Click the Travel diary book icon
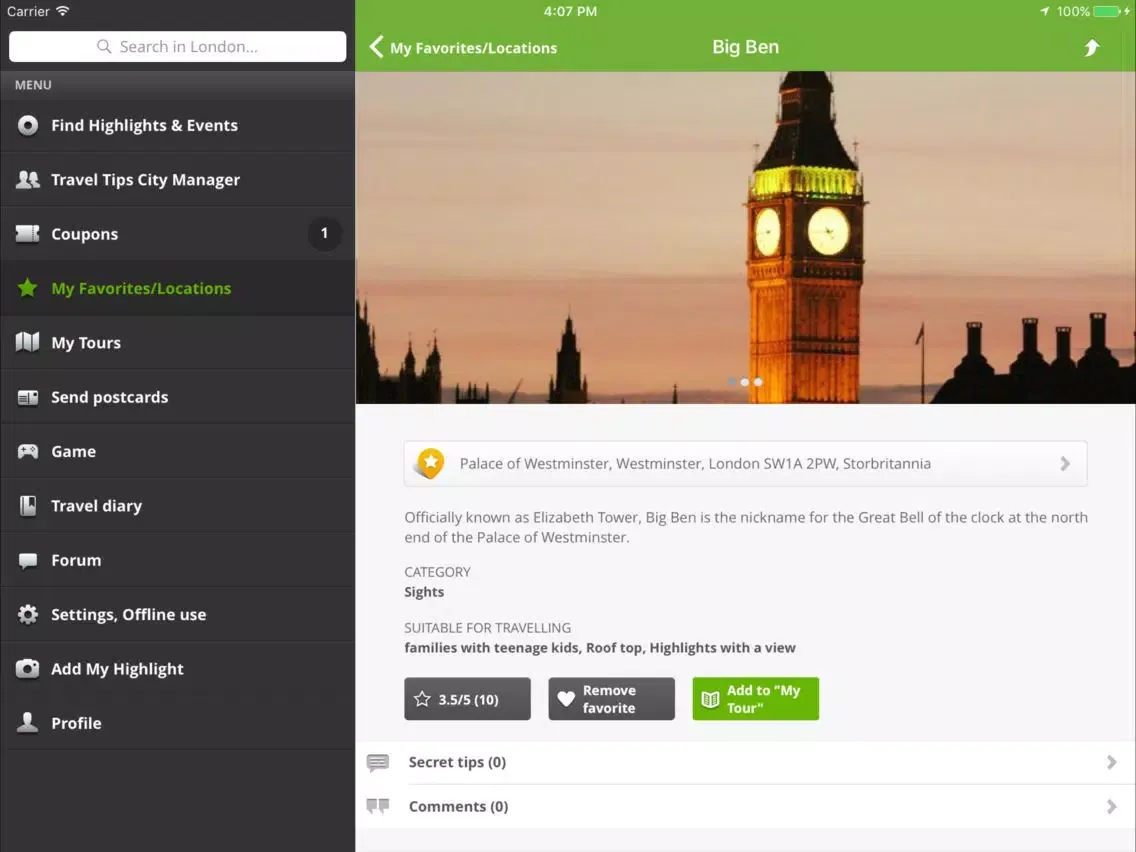The image size is (1136, 852). (x=28, y=506)
